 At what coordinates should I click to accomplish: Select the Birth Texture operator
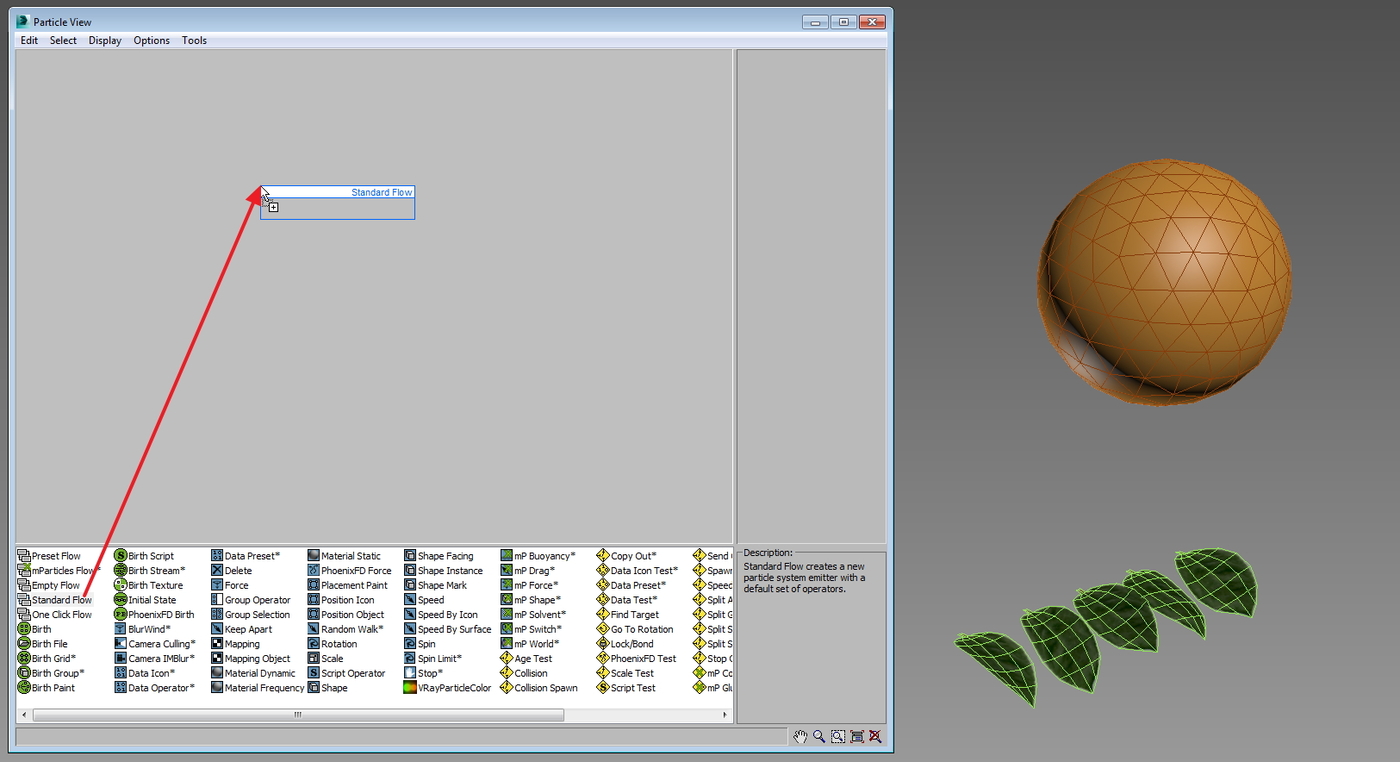point(149,585)
